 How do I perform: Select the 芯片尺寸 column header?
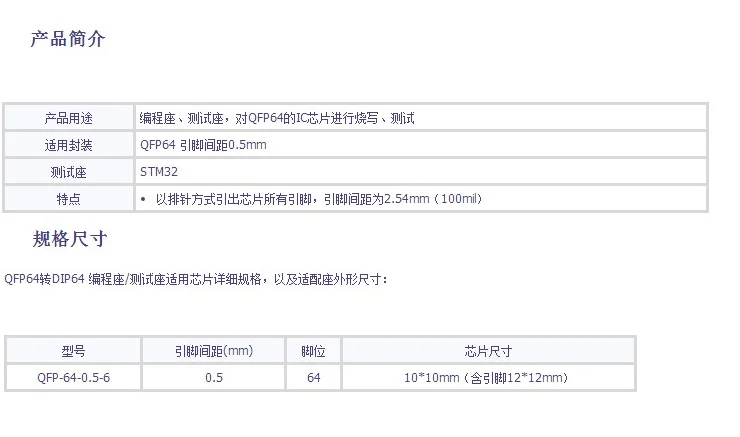pyautogui.click(x=488, y=351)
